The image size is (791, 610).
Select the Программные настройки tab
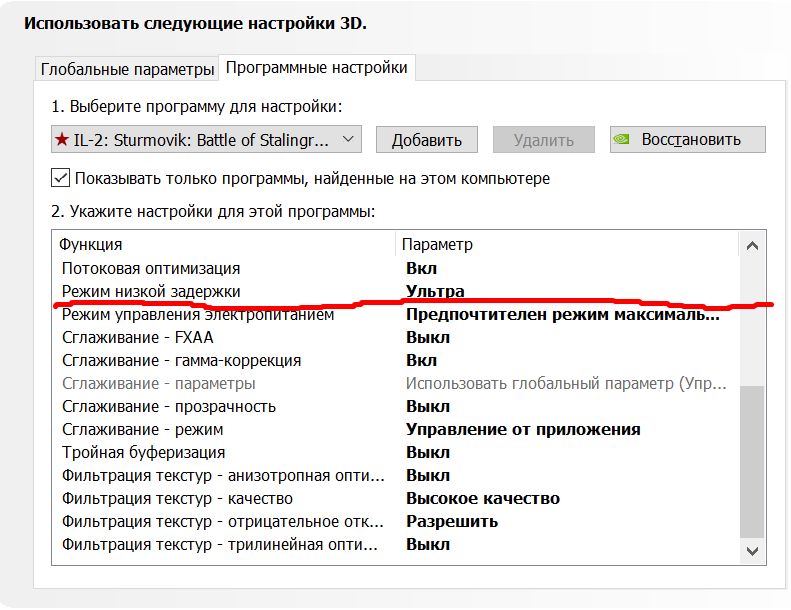click(x=317, y=67)
